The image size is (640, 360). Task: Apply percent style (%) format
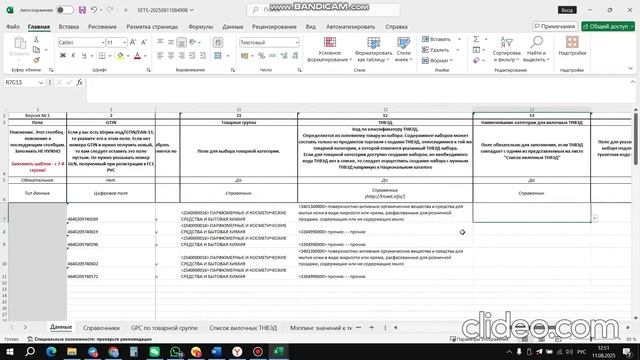(262, 56)
